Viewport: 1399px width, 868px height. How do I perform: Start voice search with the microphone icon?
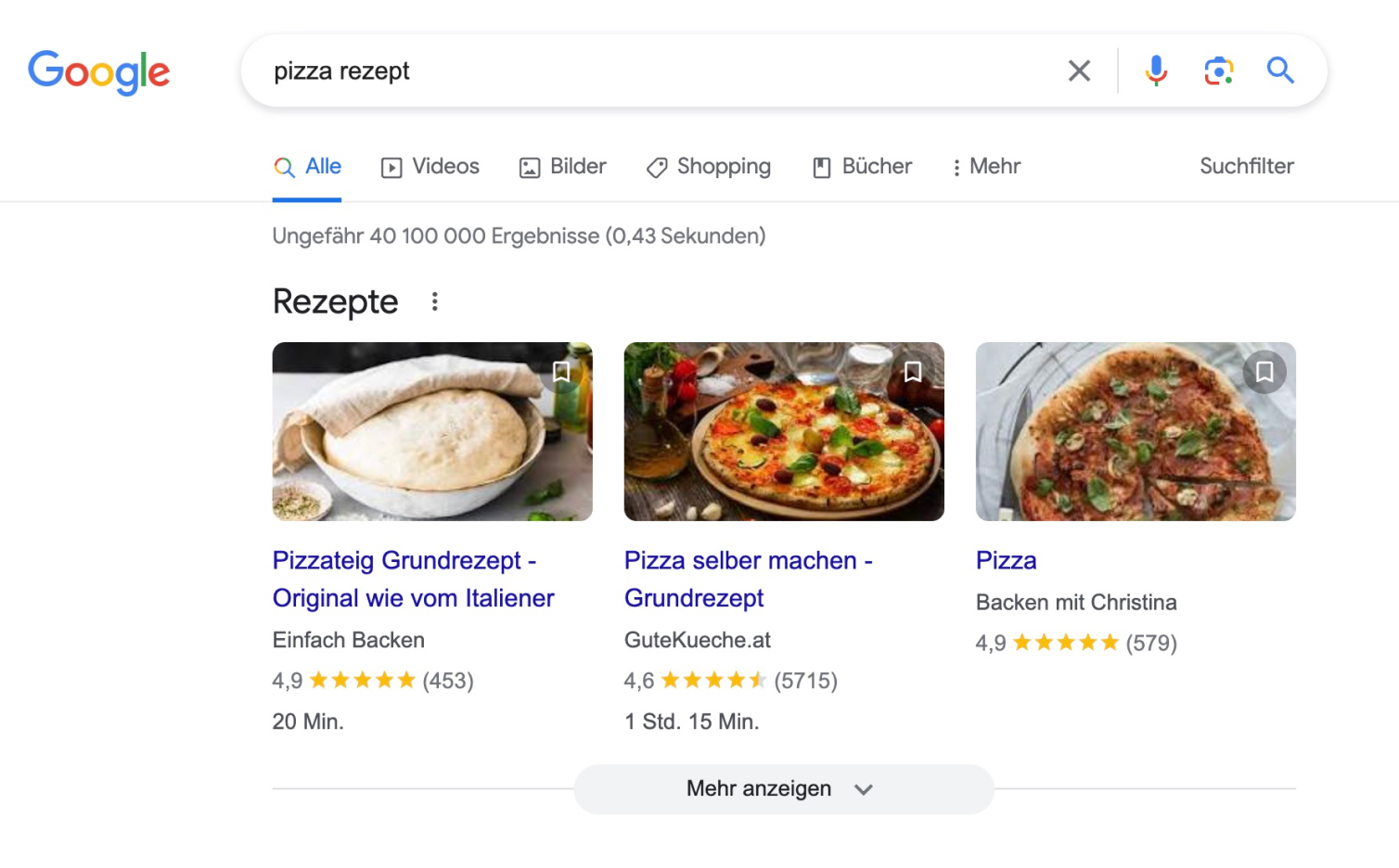click(1156, 70)
